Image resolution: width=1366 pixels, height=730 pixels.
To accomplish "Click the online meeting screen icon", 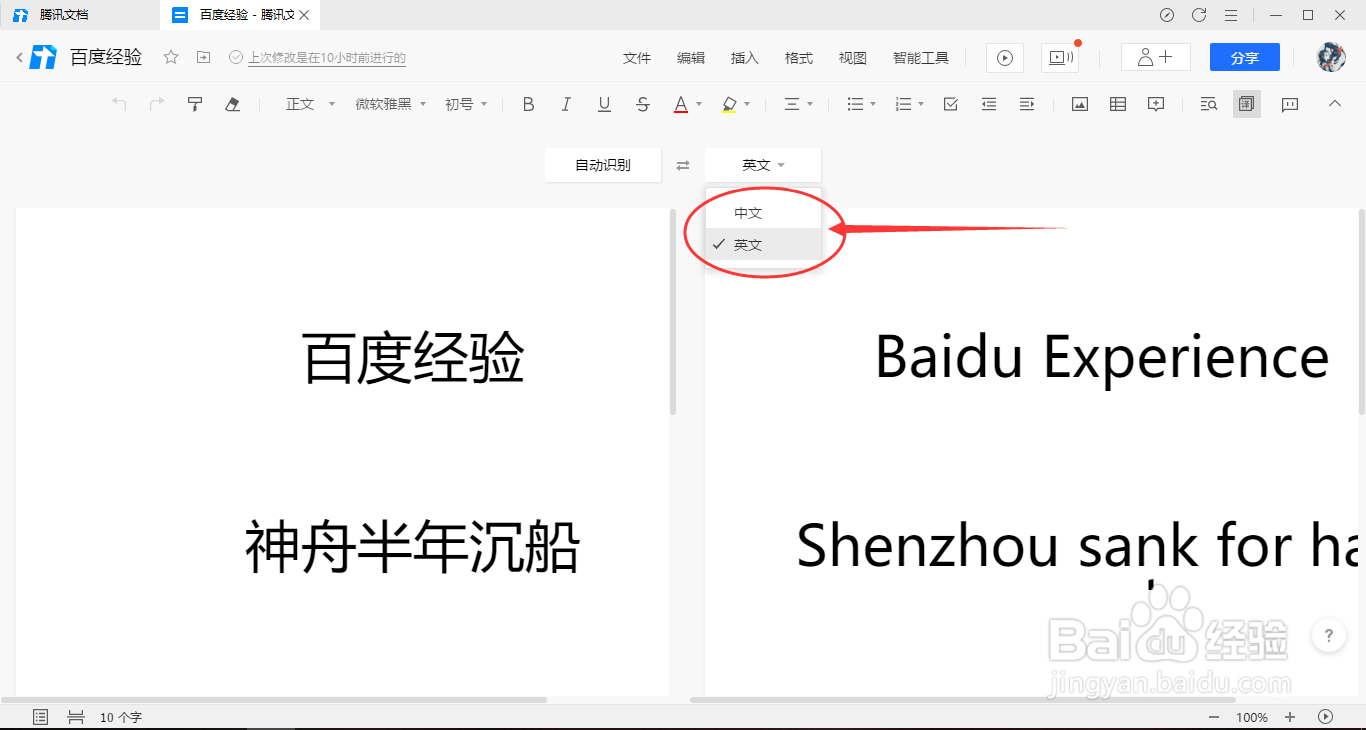I will click(1059, 58).
